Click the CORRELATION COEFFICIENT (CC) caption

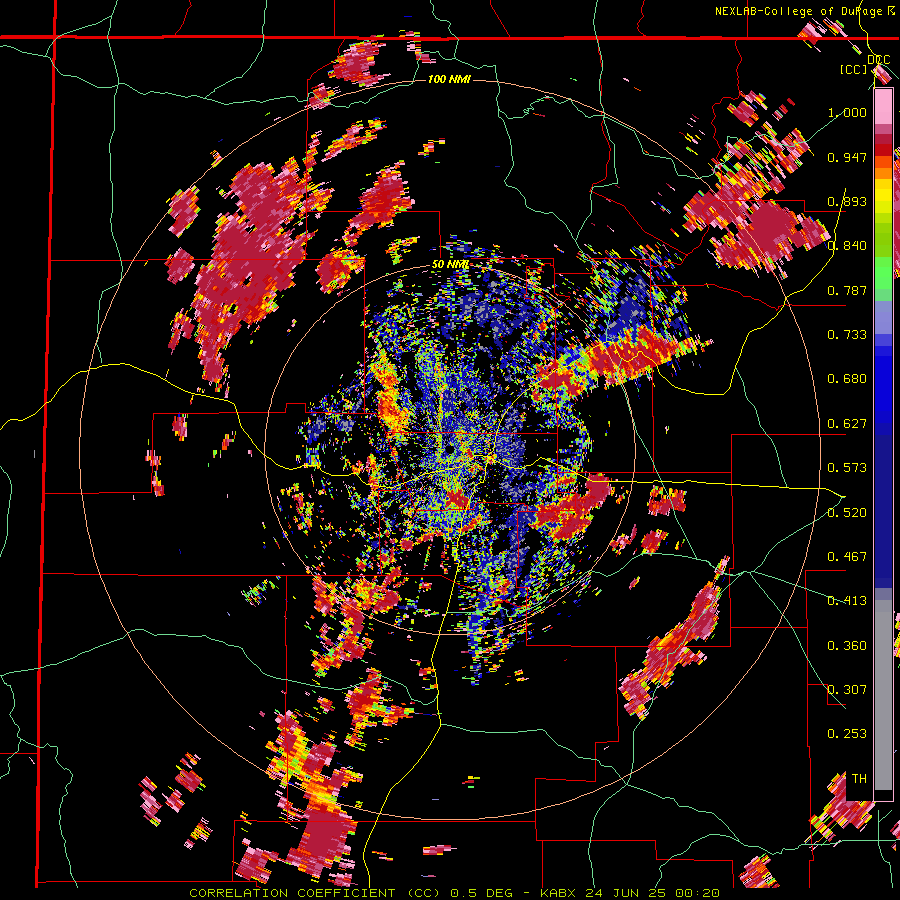(315, 893)
